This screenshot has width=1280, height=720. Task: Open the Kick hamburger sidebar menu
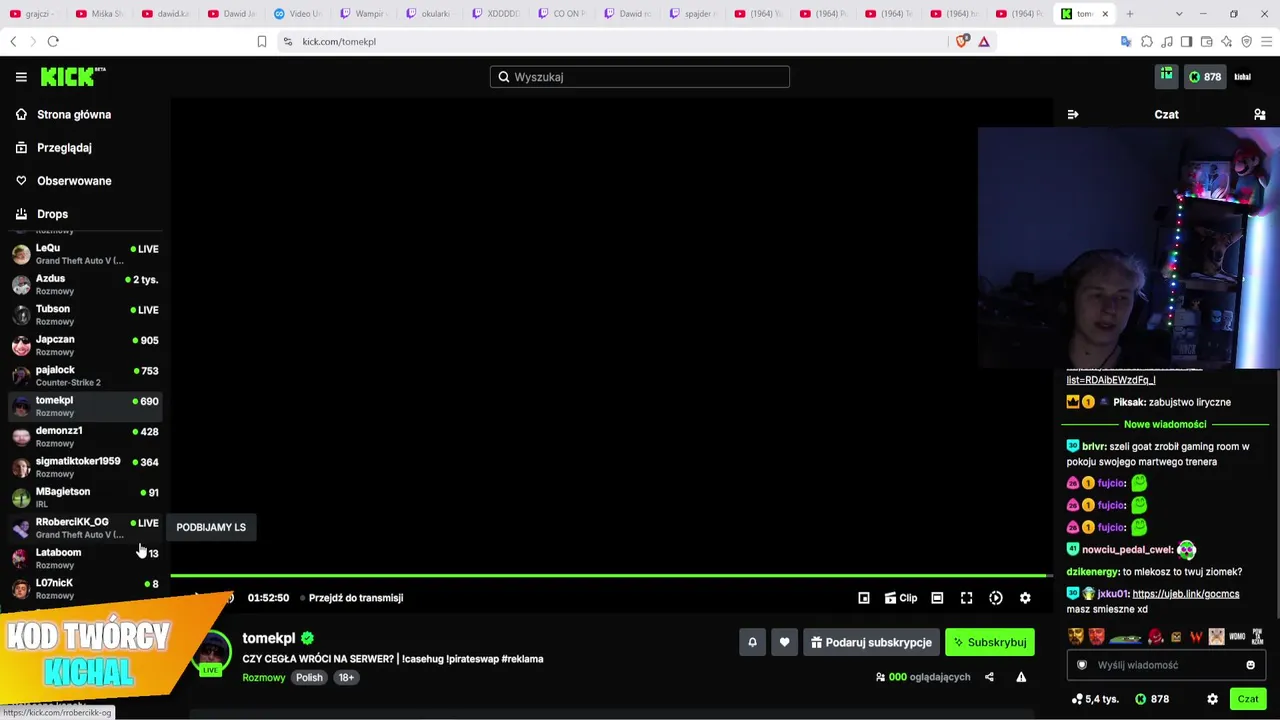pyautogui.click(x=21, y=77)
